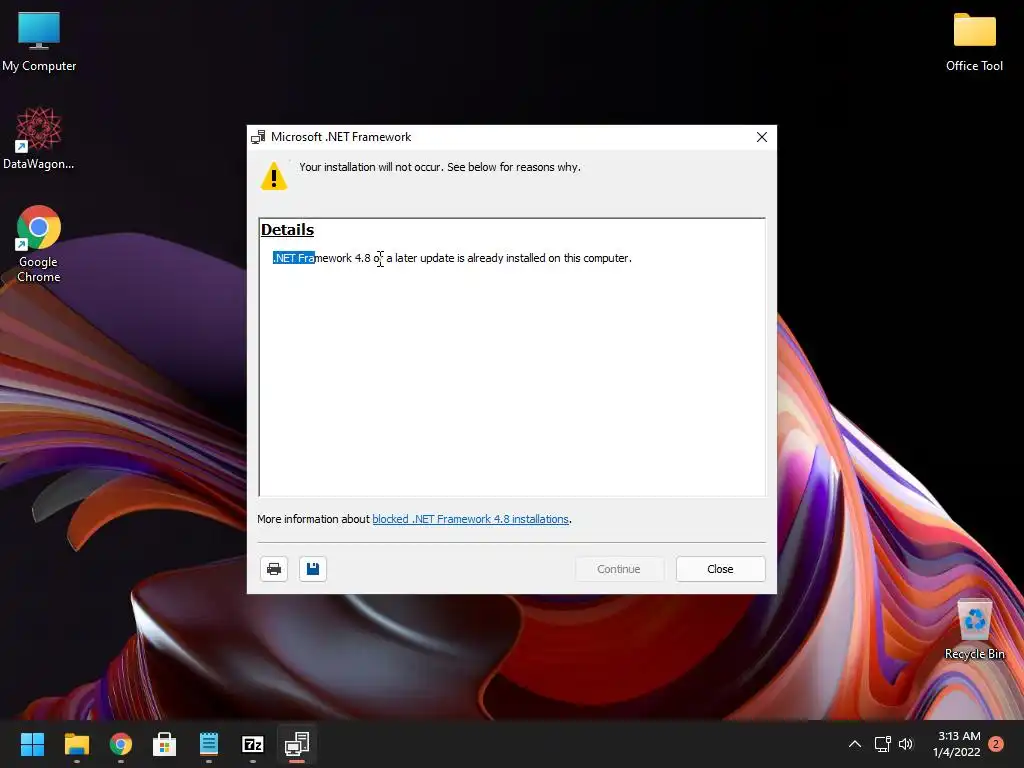Click the Details heading text
Image resolution: width=1024 pixels, height=768 pixels.
tap(287, 230)
